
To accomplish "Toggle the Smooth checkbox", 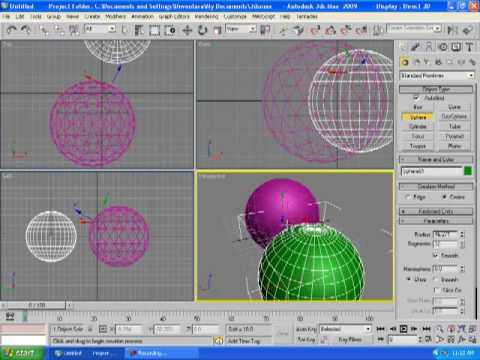I will [x=435, y=255].
